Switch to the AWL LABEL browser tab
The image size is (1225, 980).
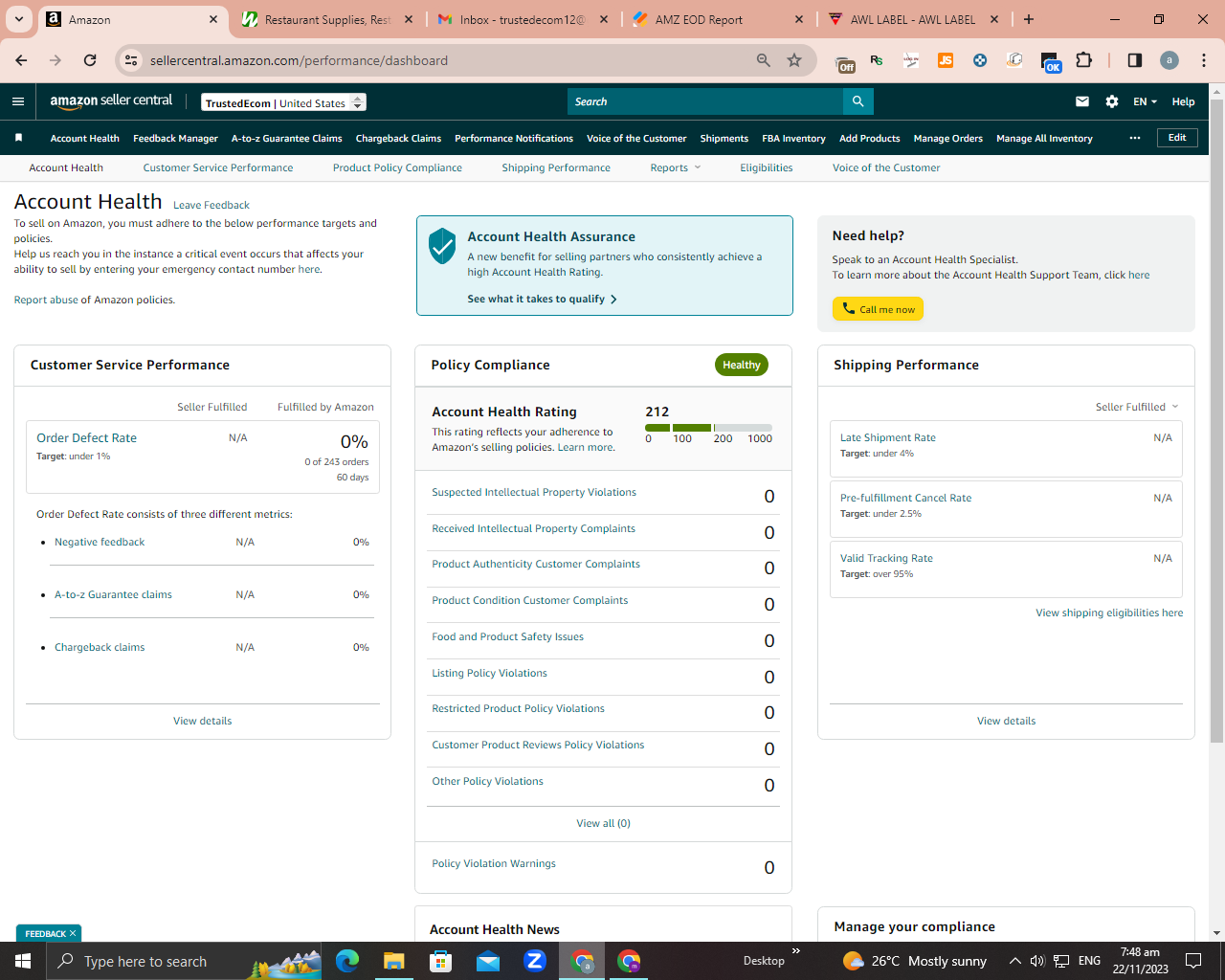click(x=914, y=19)
